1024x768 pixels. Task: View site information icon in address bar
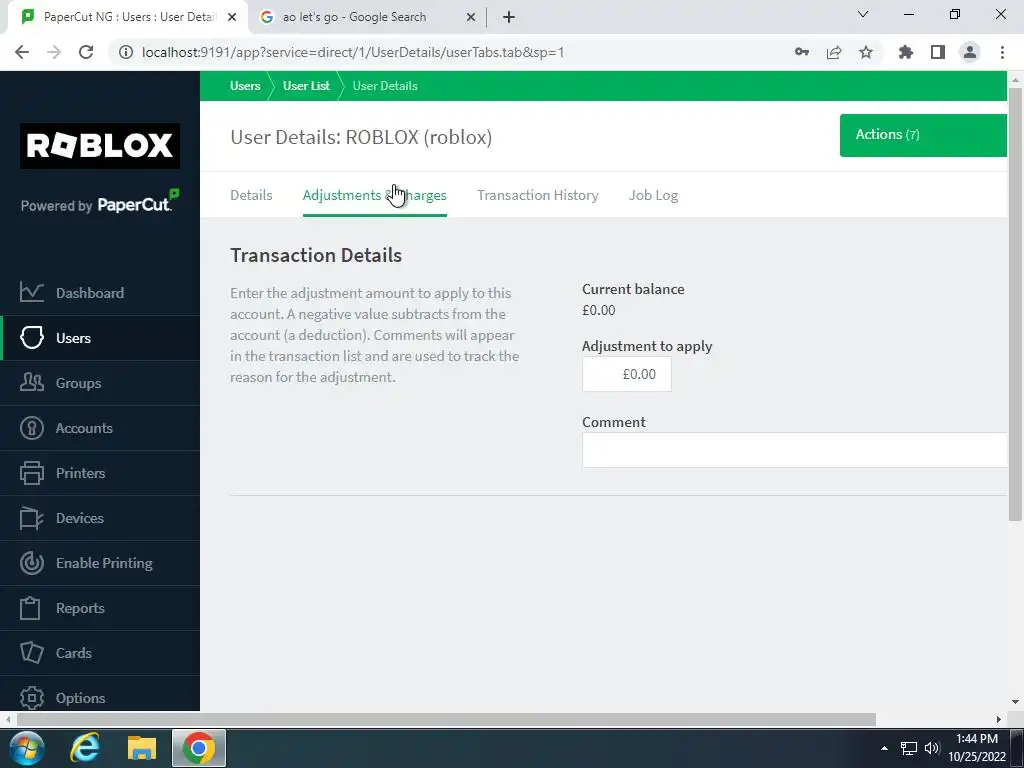pyautogui.click(x=125, y=52)
